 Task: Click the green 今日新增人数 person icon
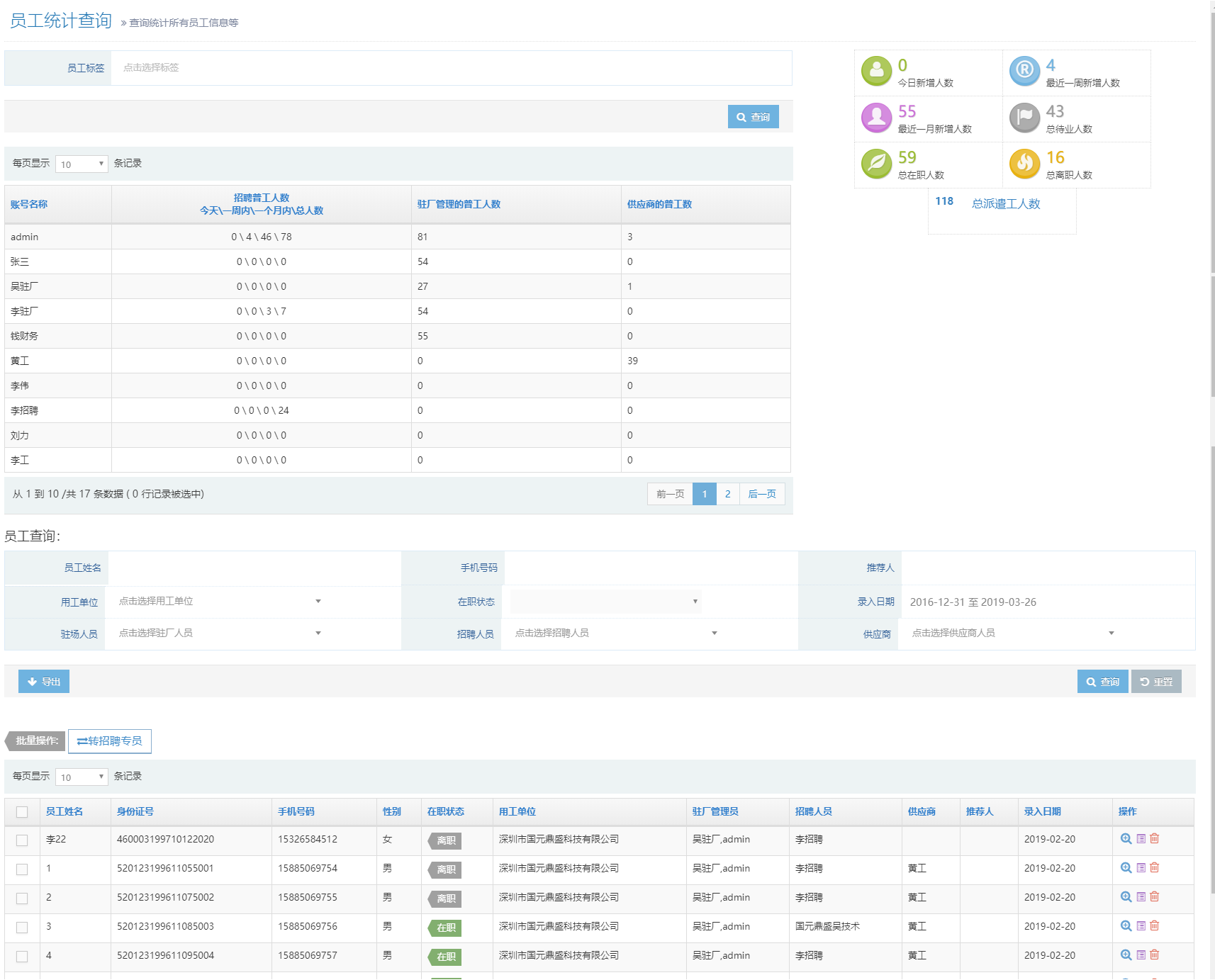pos(876,71)
